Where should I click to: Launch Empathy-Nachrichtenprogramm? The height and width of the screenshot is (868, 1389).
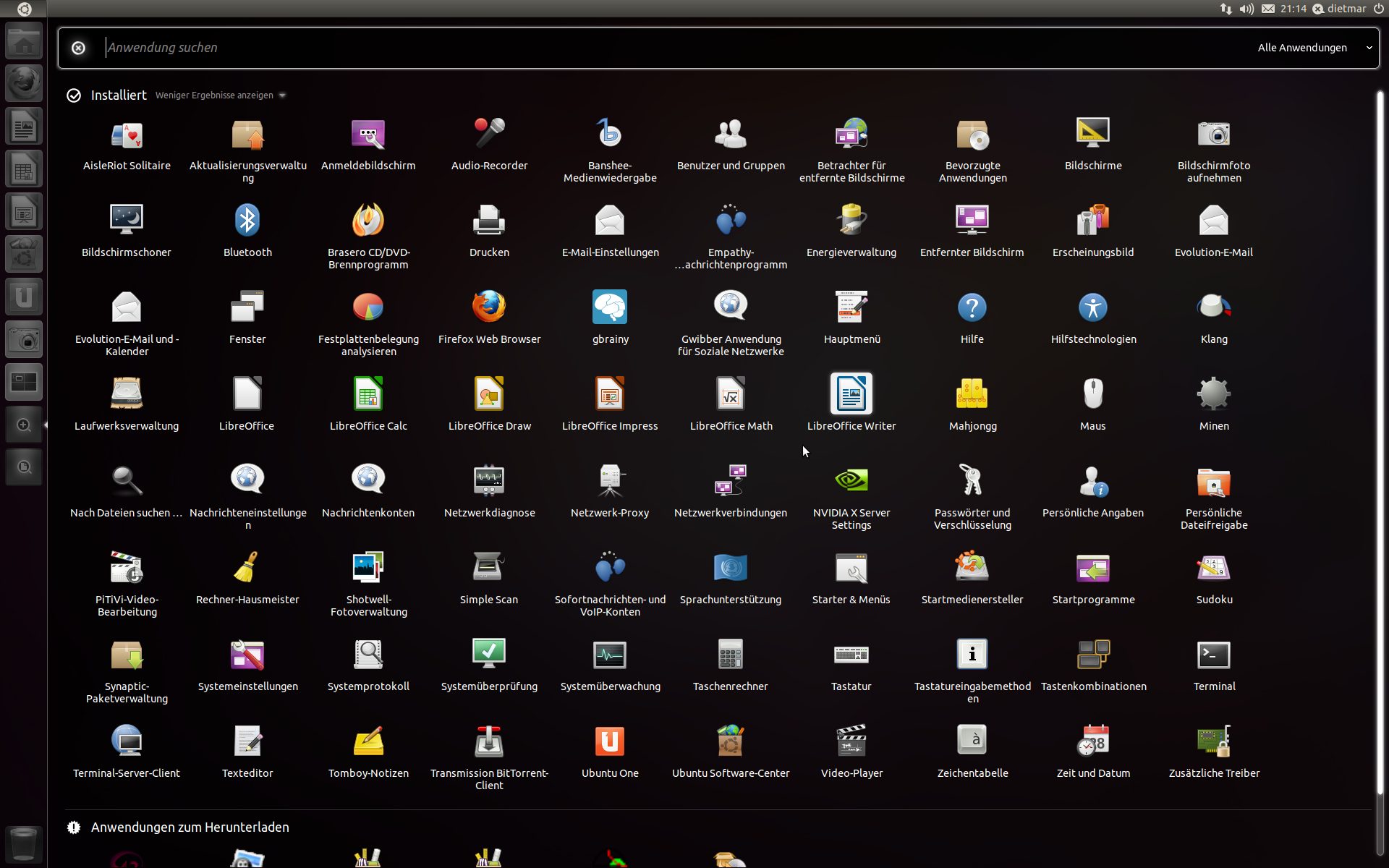coord(731,237)
